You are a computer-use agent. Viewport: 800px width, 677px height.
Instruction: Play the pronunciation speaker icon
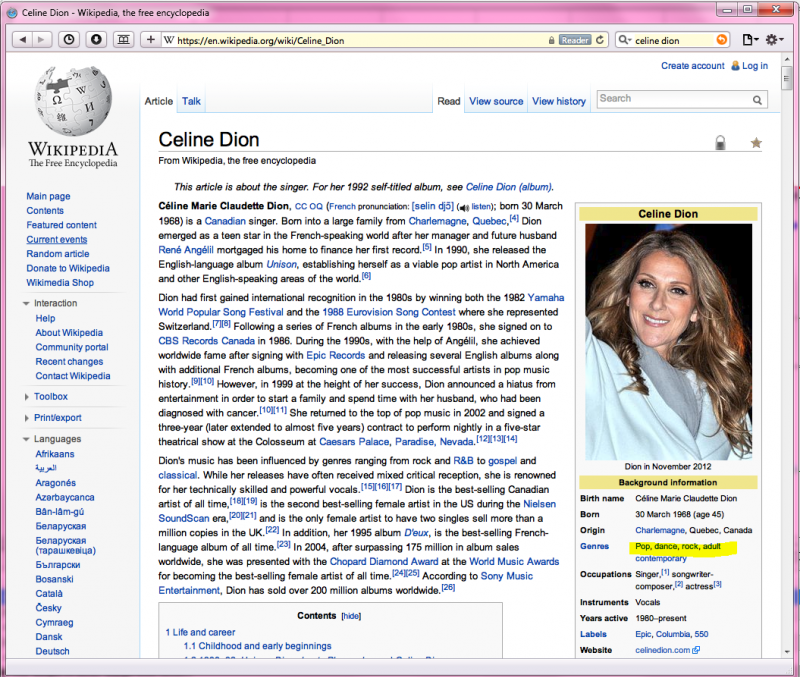[x=464, y=208]
